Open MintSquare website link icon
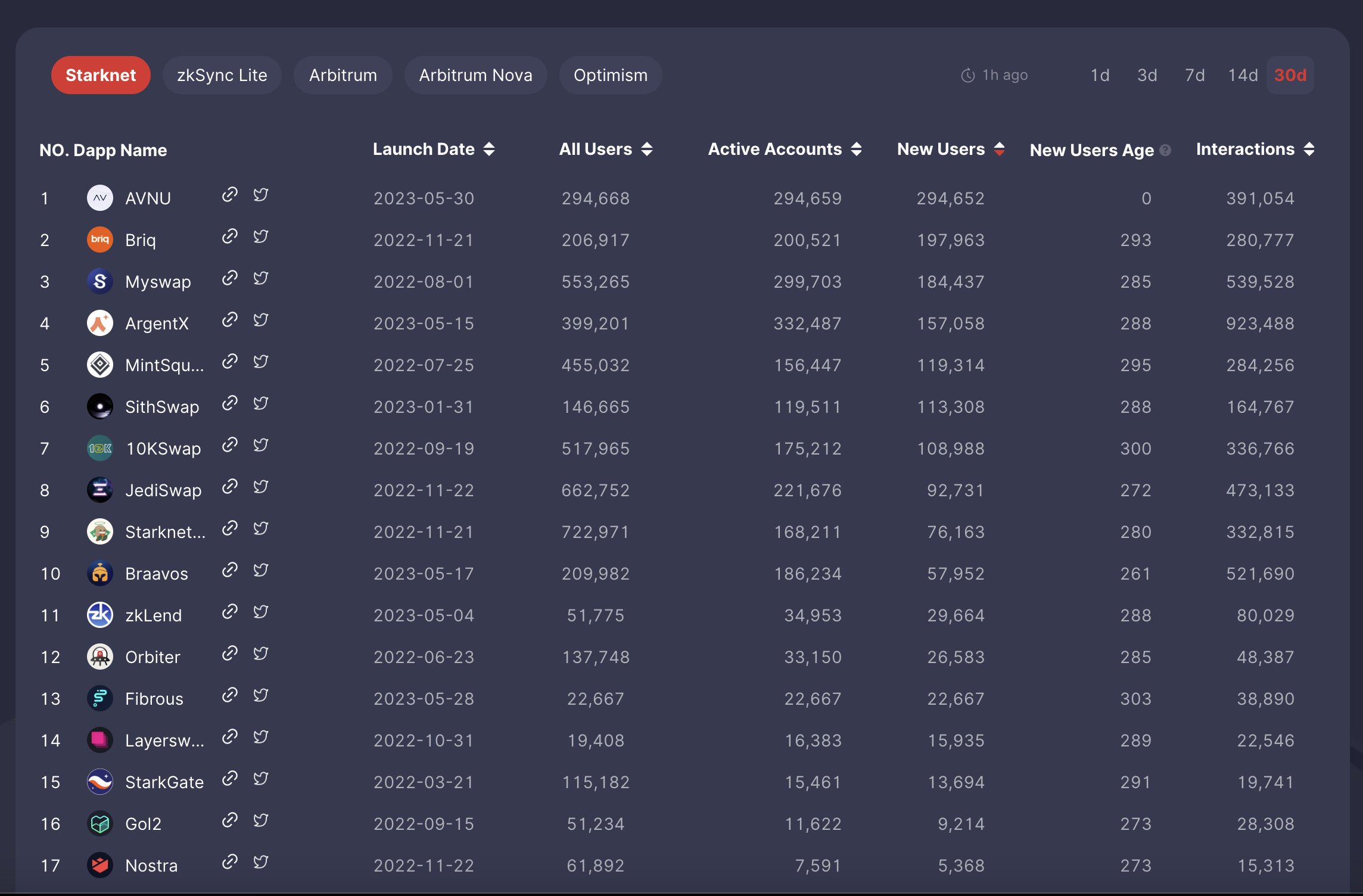 230,362
